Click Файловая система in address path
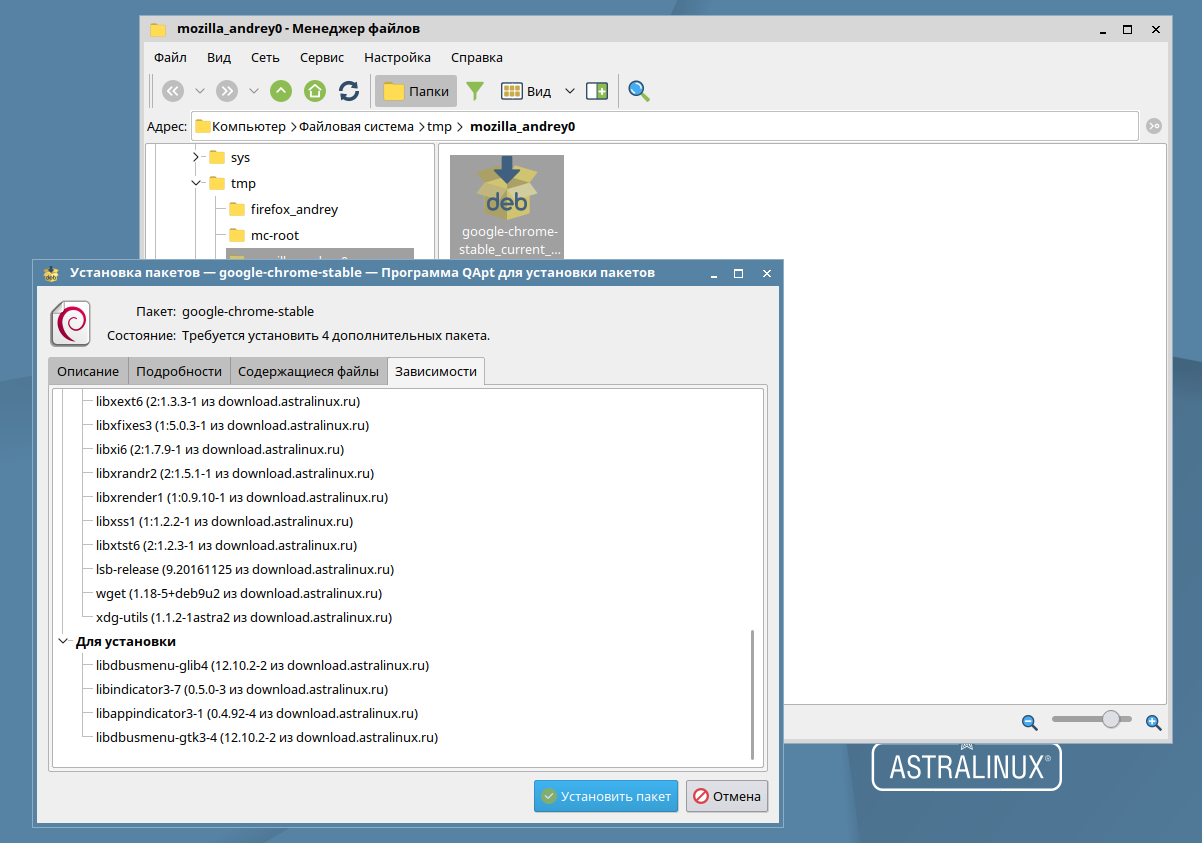 (x=356, y=127)
